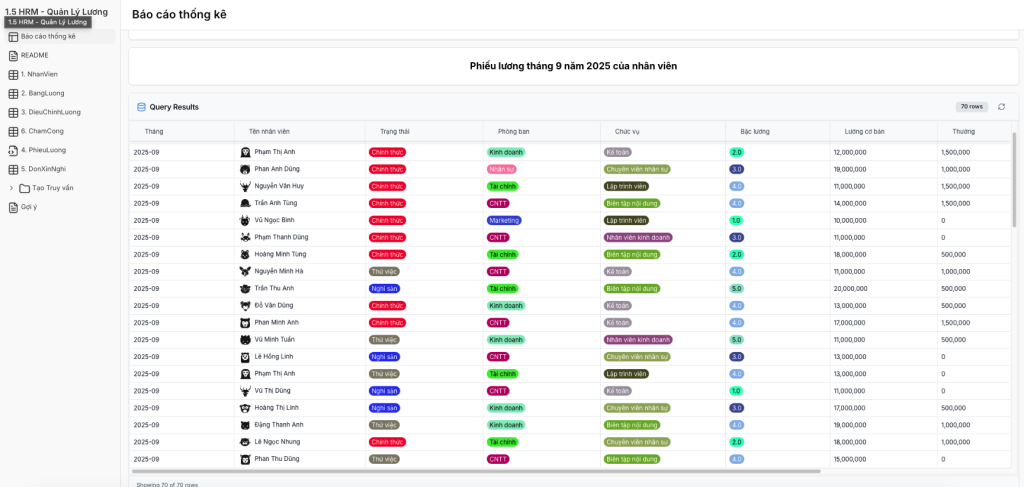The width and height of the screenshot is (1024, 487).
Task: Click the refresh icon in Query Results
Action: pos(1001,107)
